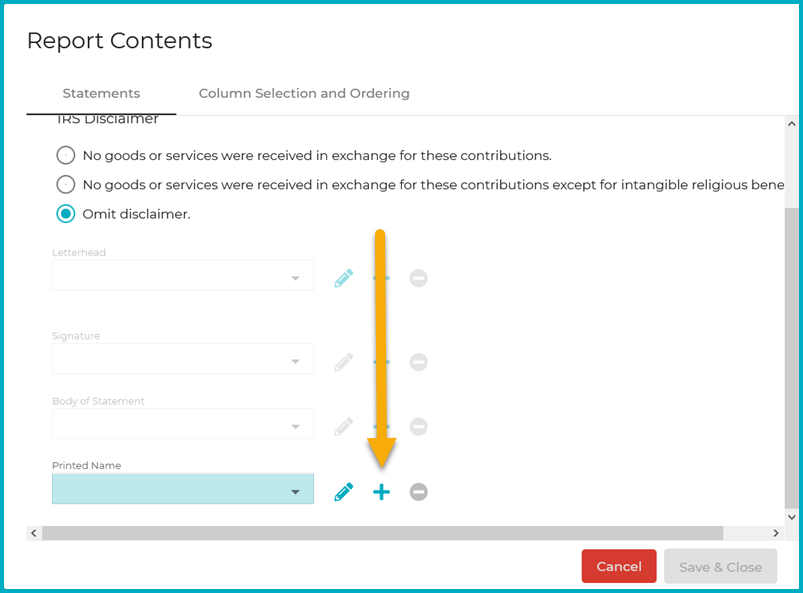Click the horizontal scrollbar thumb

[383, 533]
